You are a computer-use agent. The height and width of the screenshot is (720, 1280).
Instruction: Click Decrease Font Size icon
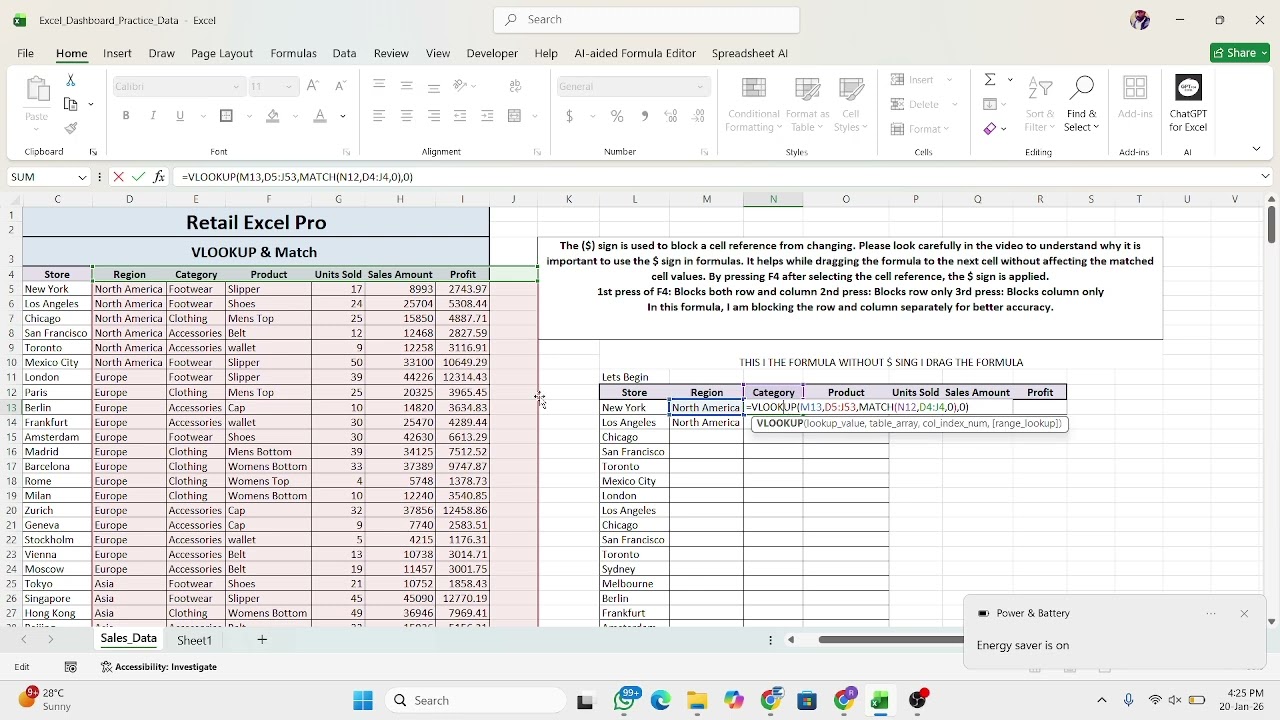pyautogui.click(x=338, y=86)
